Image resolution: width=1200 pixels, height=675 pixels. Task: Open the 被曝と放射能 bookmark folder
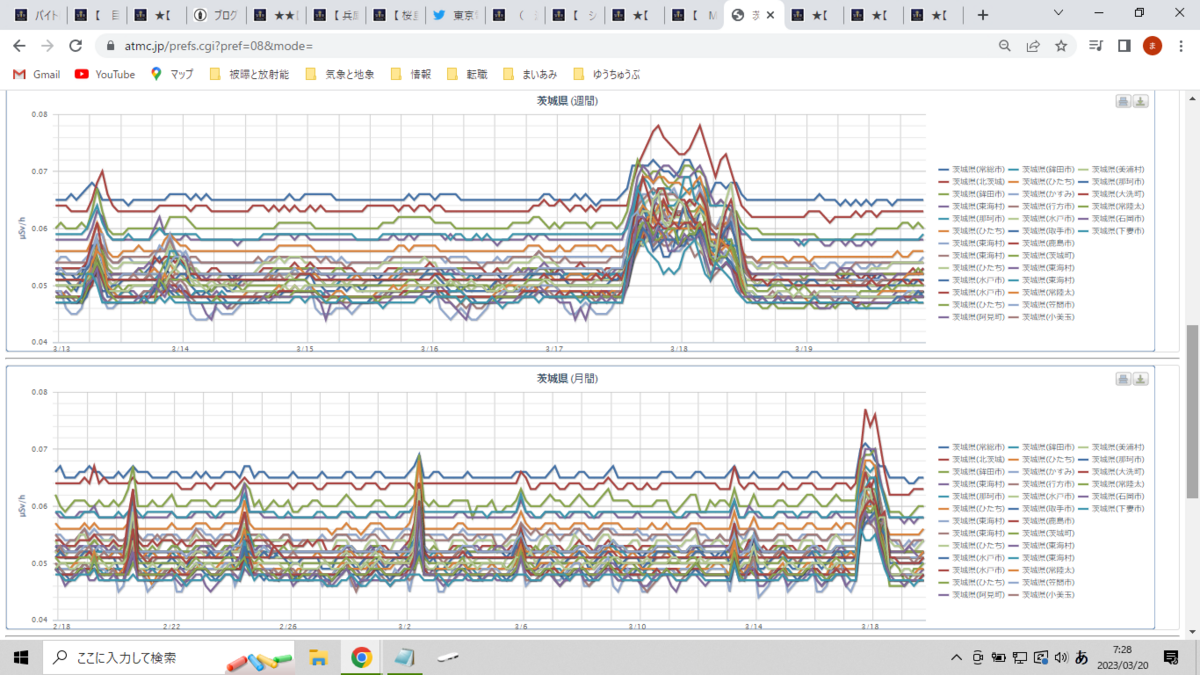coord(249,74)
